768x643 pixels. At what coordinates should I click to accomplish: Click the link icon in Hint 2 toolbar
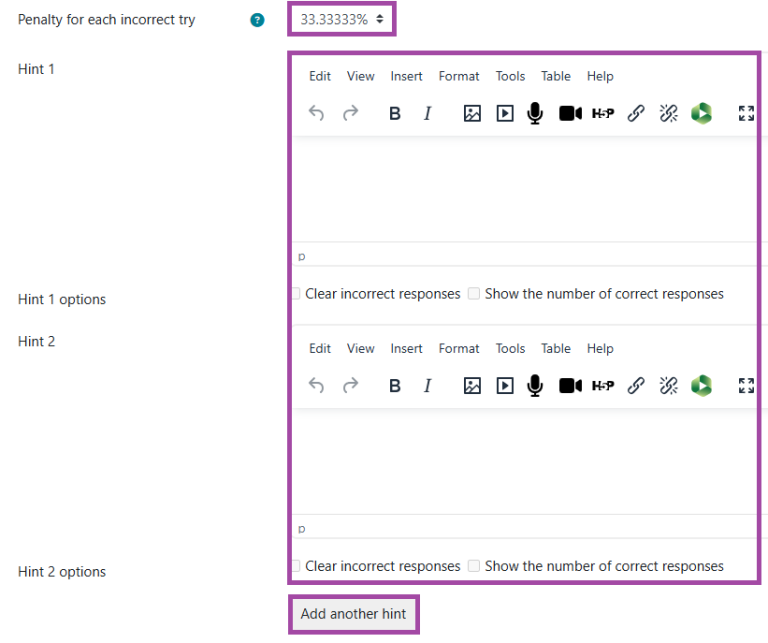pyautogui.click(x=636, y=386)
